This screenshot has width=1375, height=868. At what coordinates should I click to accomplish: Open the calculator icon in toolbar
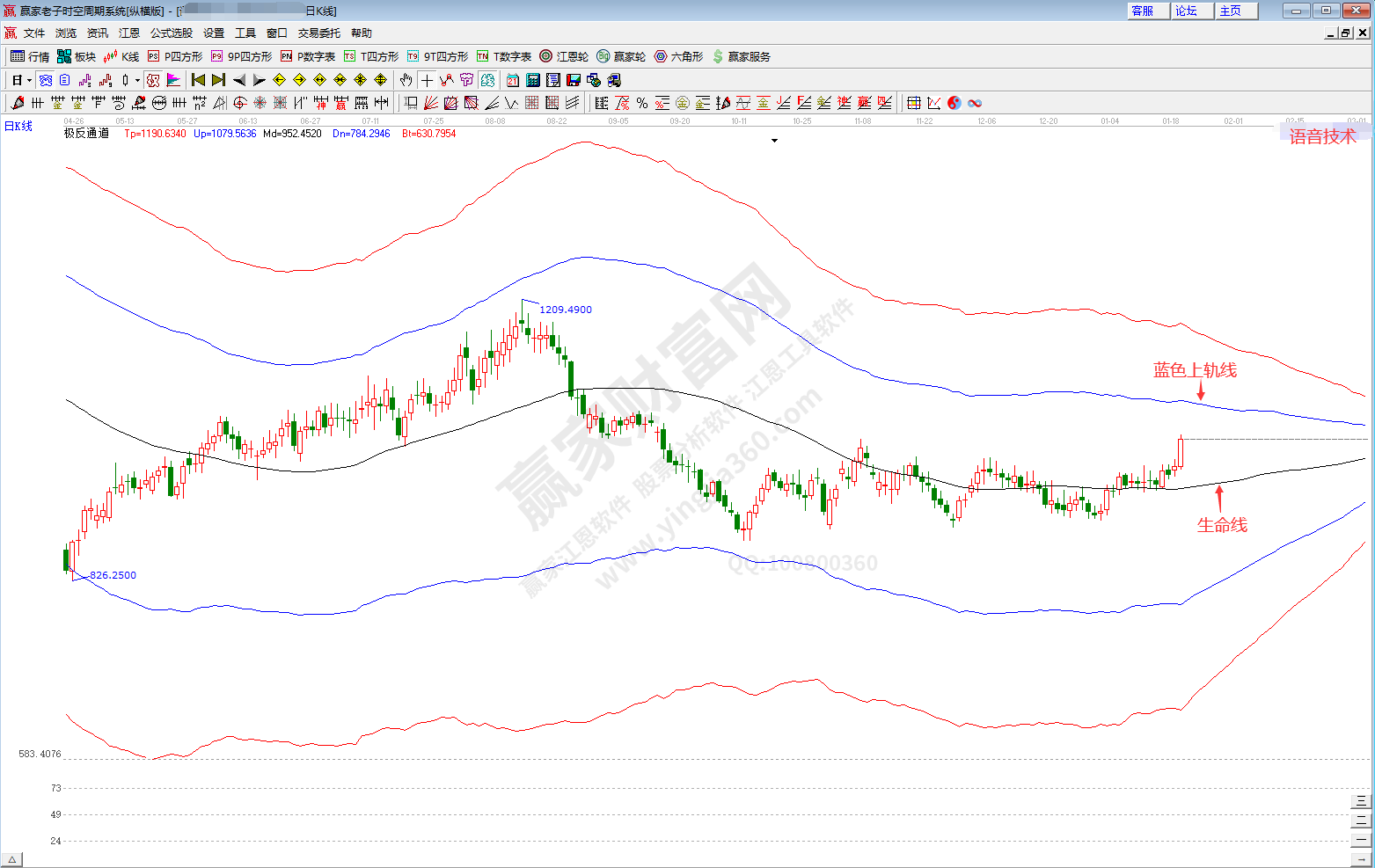(x=533, y=80)
